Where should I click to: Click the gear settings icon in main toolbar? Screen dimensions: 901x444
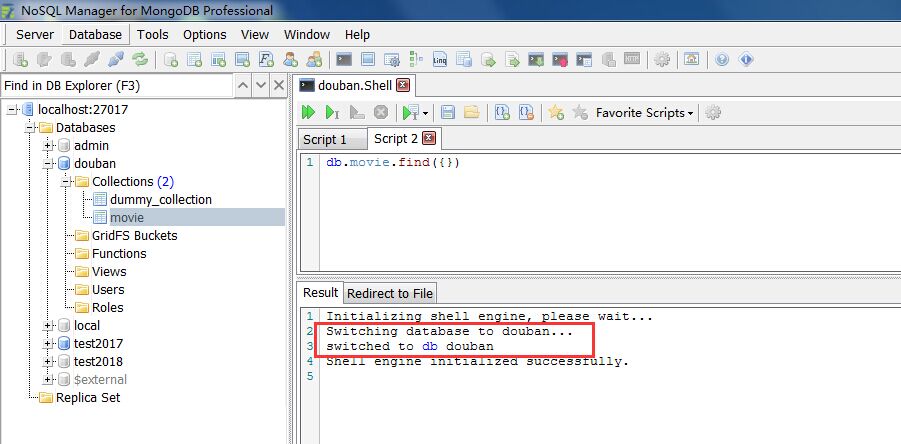[662, 59]
